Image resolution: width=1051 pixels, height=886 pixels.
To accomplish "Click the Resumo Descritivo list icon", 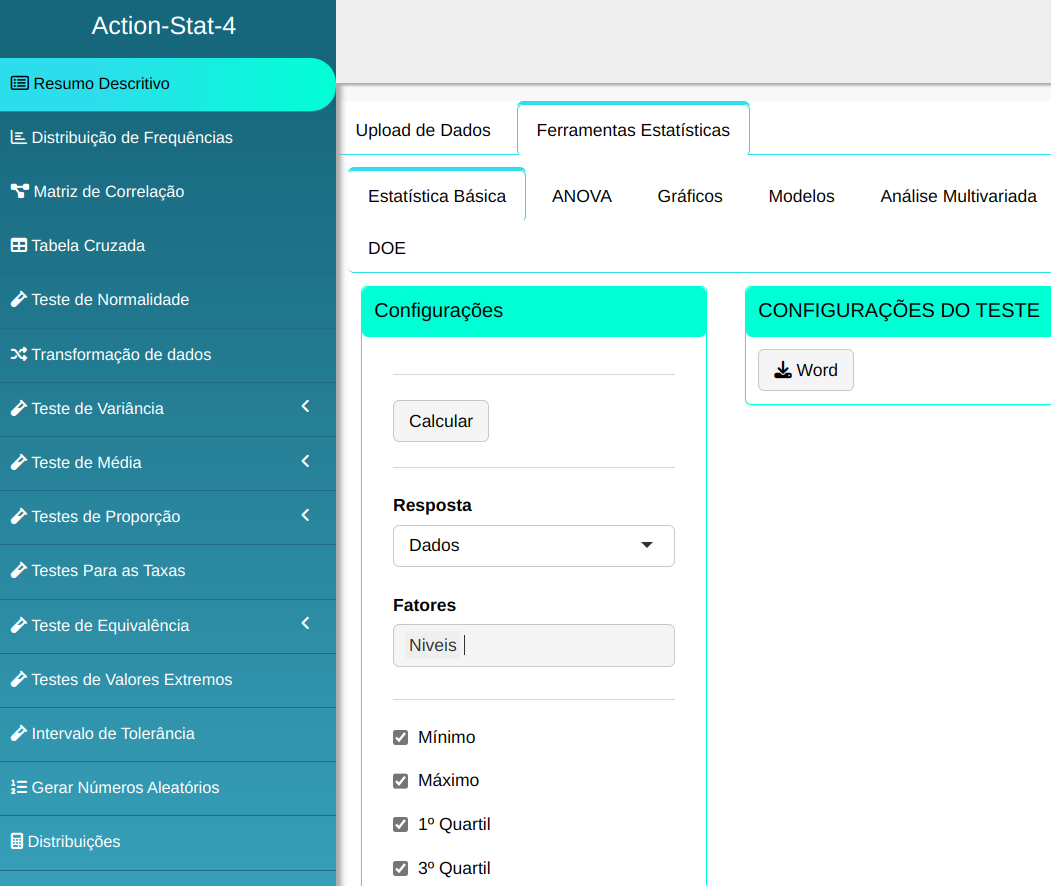I will pyautogui.click(x=19, y=84).
